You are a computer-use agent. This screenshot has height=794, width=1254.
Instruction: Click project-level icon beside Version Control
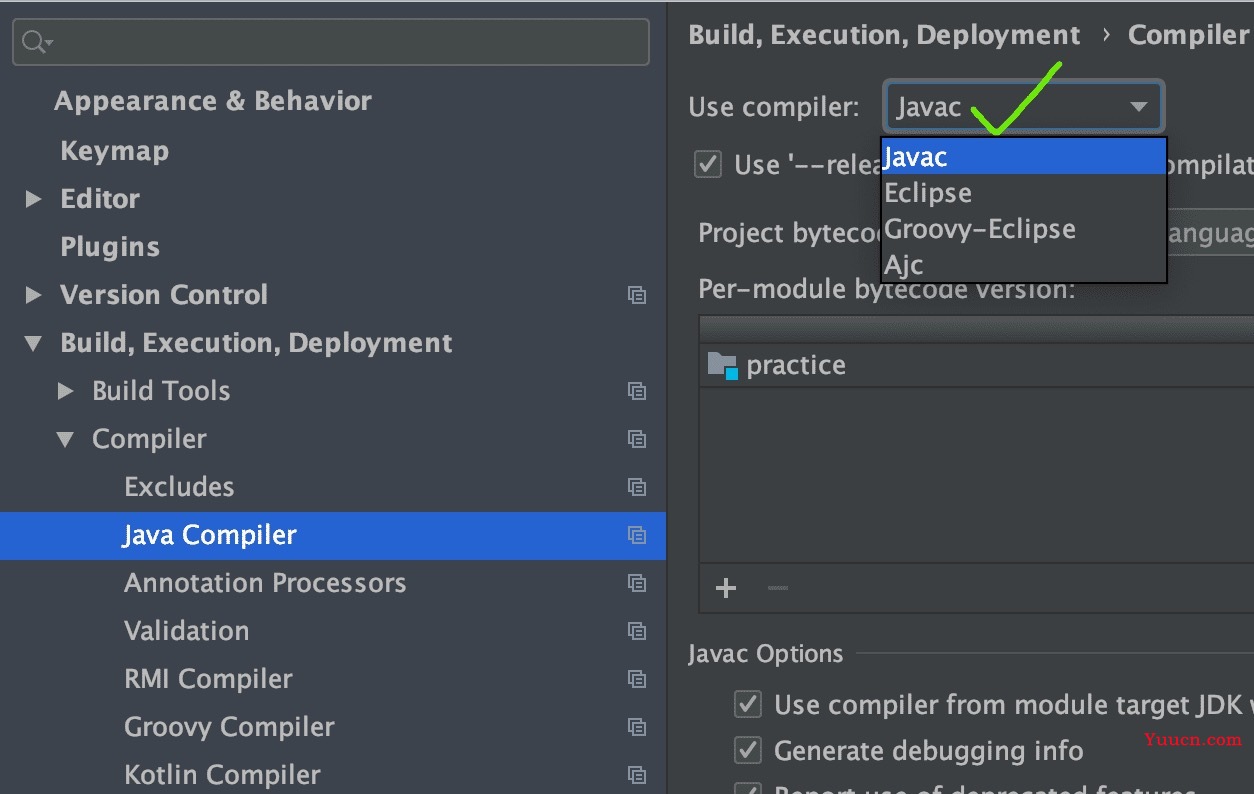pos(637,295)
